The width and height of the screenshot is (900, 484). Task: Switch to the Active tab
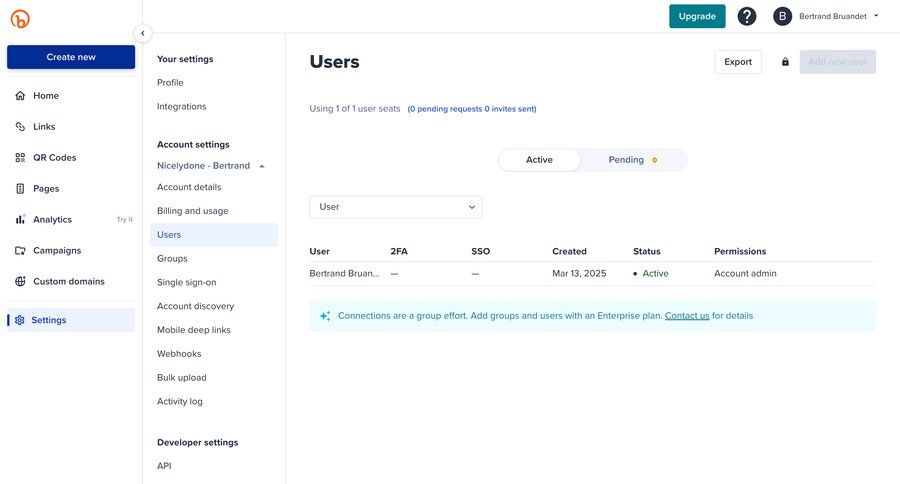(x=539, y=160)
